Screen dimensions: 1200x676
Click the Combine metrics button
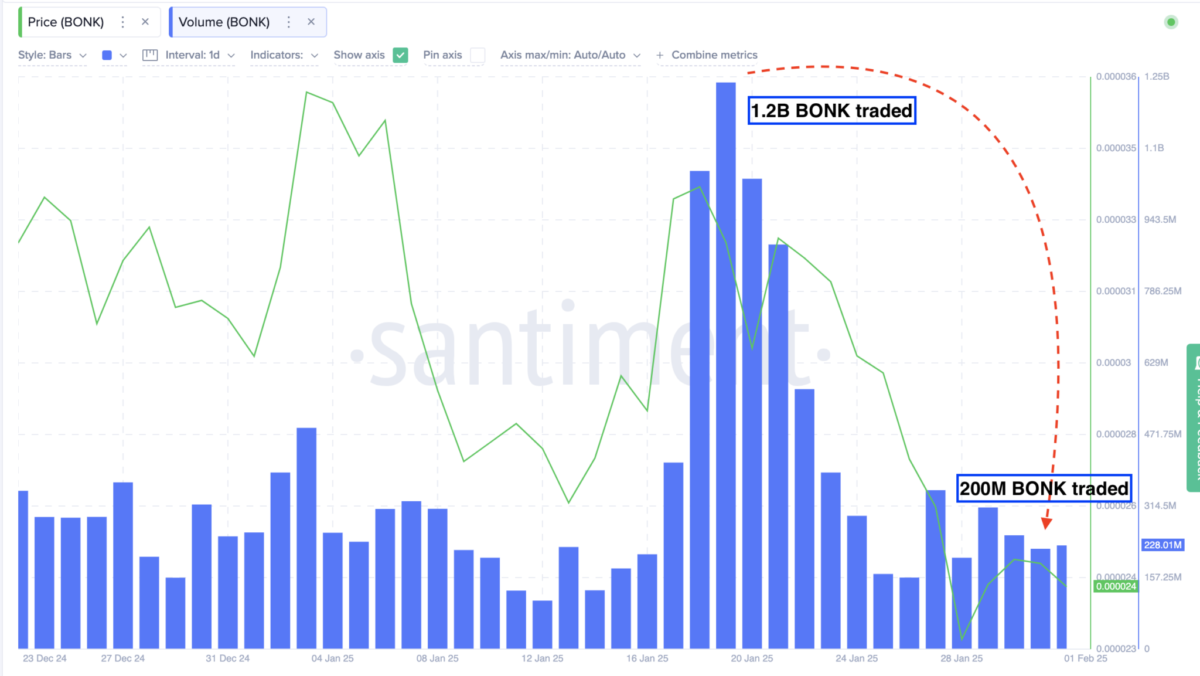pos(714,56)
